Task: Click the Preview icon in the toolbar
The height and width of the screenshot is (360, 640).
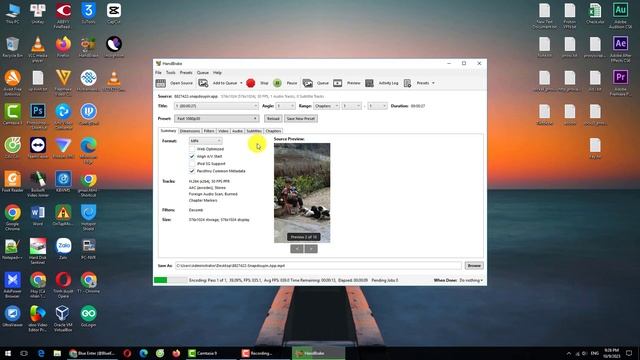Action: pos(338,83)
